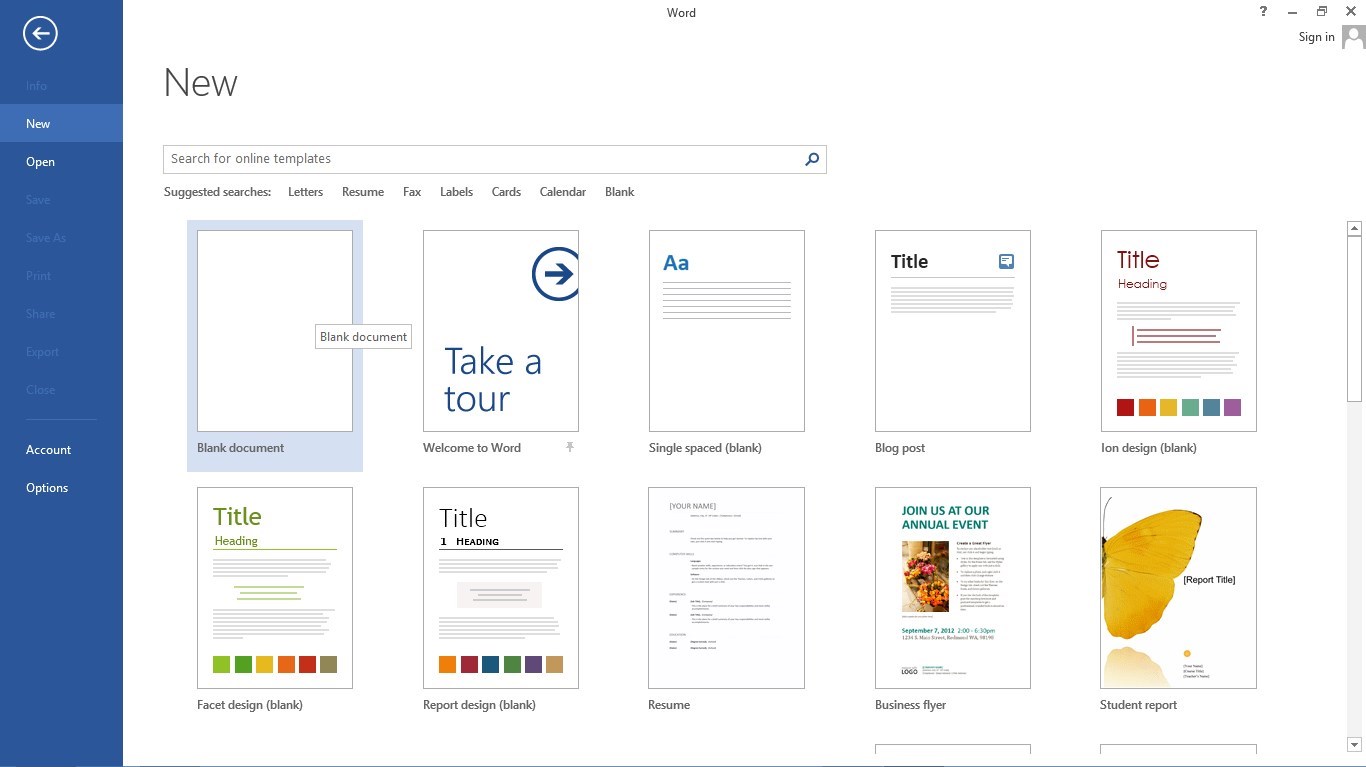This screenshot has width=1366, height=767.
Task: Click the "Welcome to Word" label
Action: [x=472, y=448]
